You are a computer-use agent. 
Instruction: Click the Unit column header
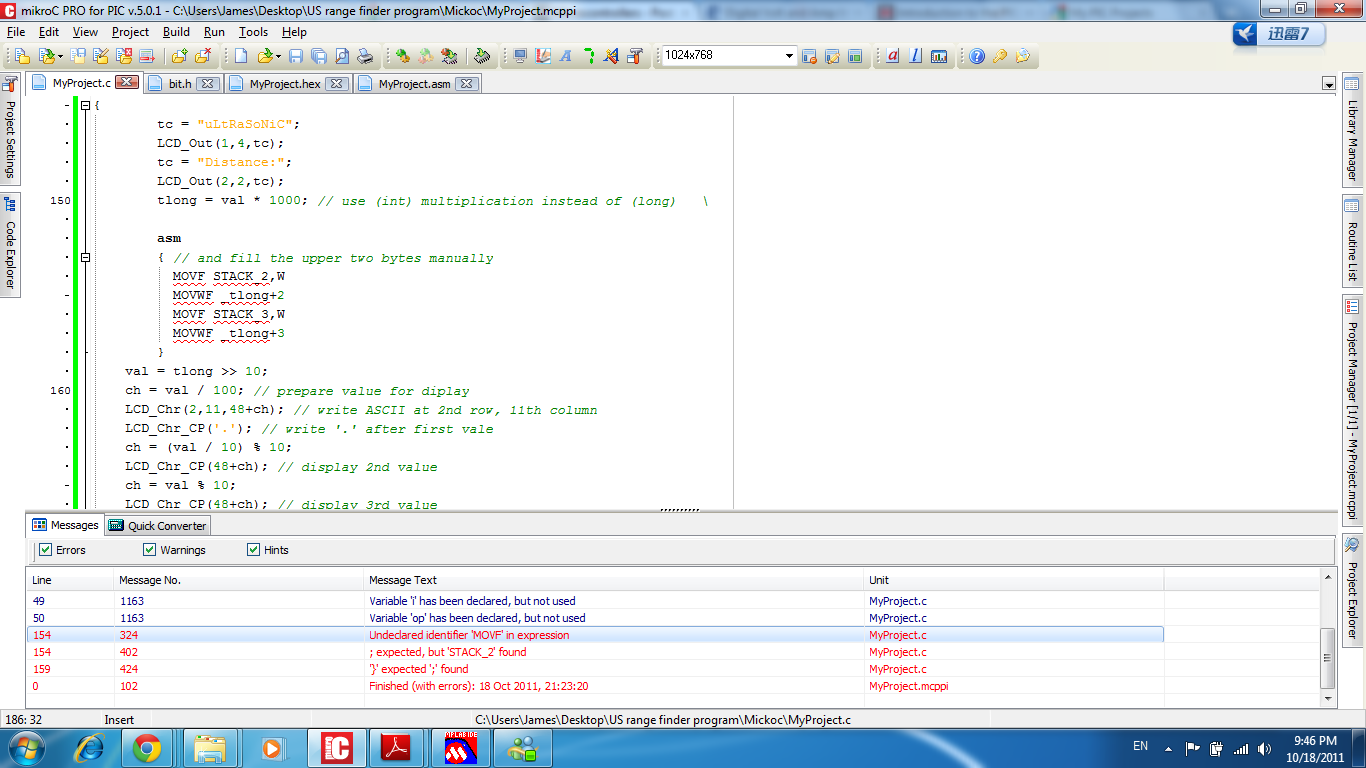point(1014,580)
